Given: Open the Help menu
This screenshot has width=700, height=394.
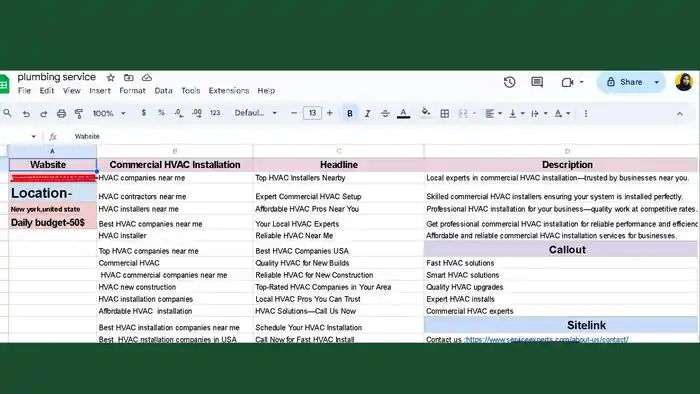Looking at the screenshot, I should tap(266, 91).
